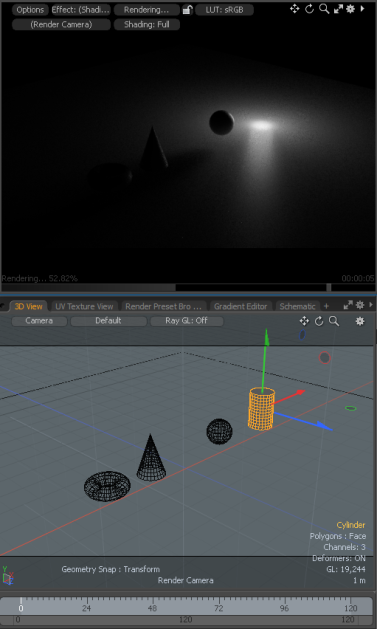Open the Shading: Full dropdown
377x629 pixels.
tap(147, 24)
